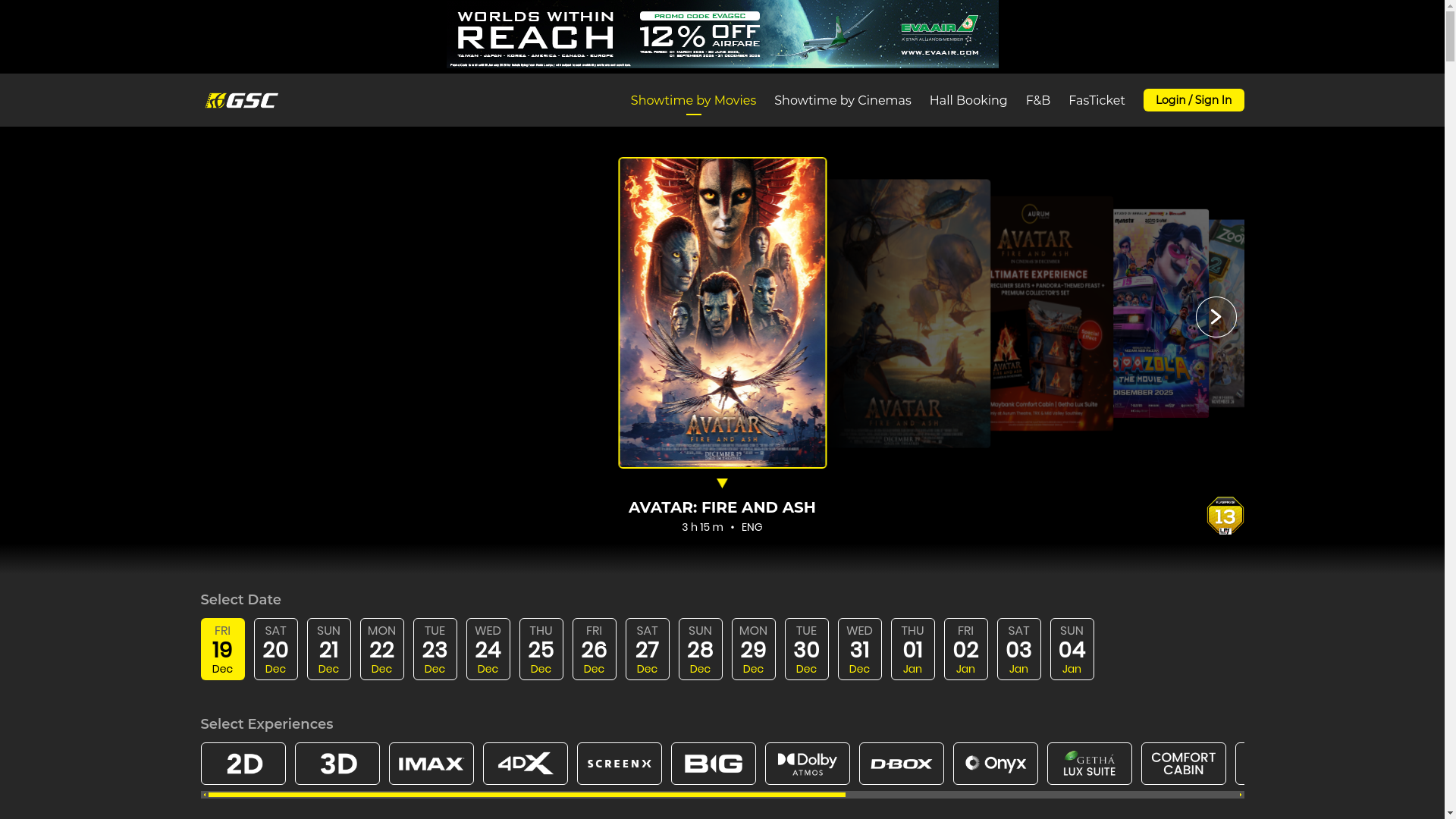Filter by 4DX experience
Image resolution: width=1456 pixels, height=819 pixels.
pos(526,764)
